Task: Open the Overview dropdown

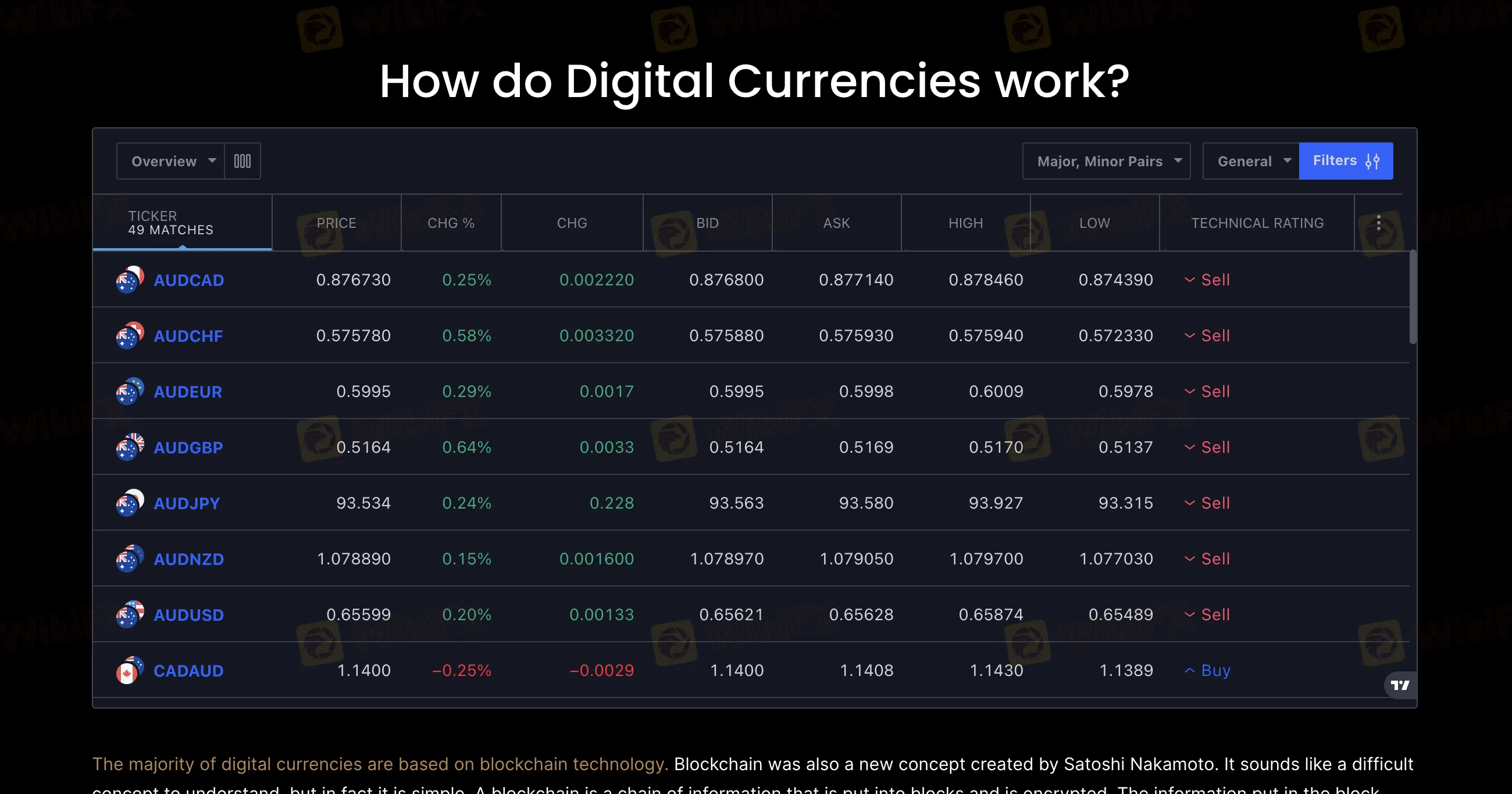Action: (x=171, y=160)
